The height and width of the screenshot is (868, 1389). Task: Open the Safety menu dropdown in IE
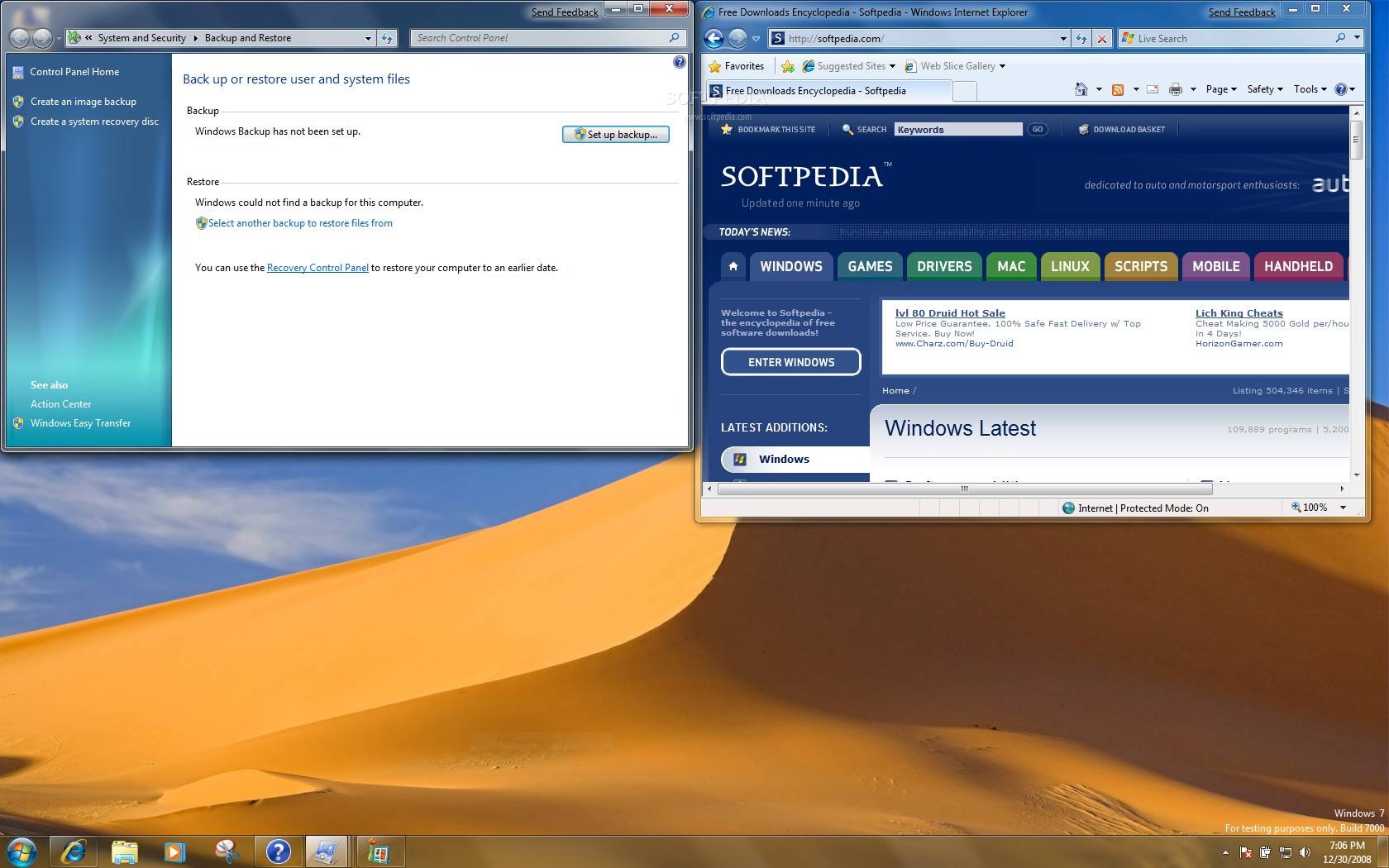1265,89
